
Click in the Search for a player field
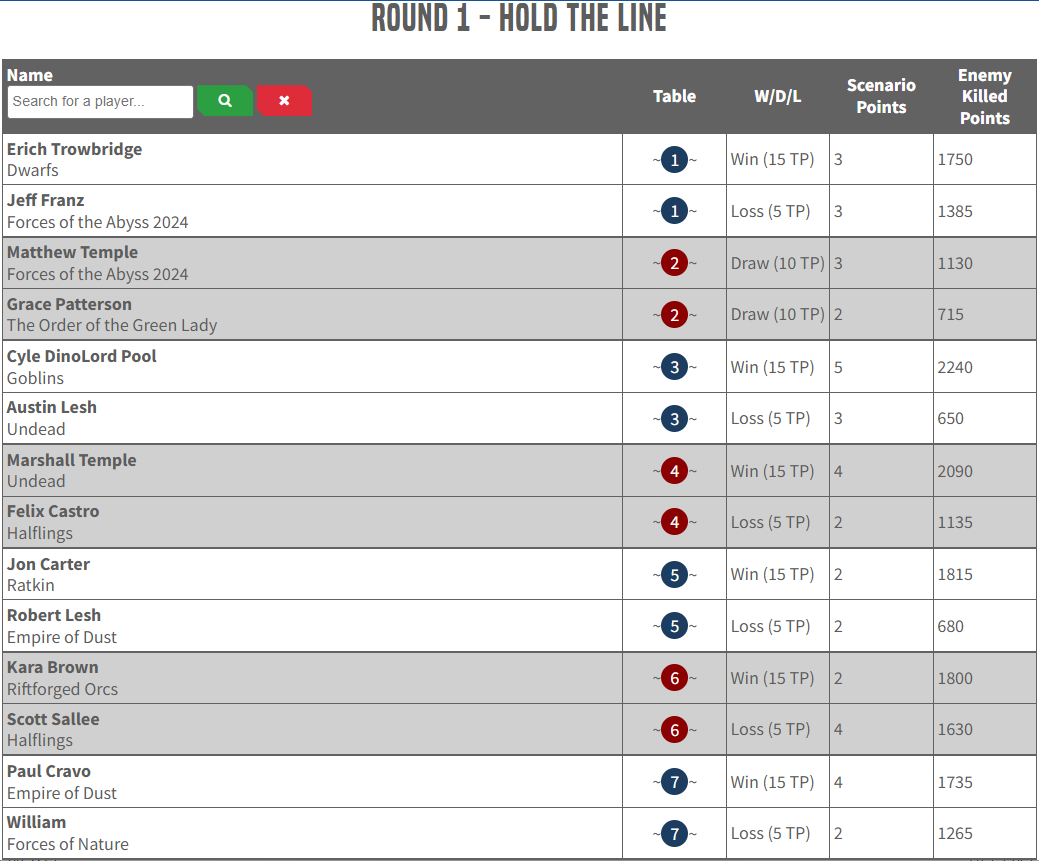pyautogui.click(x=100, y=101)
